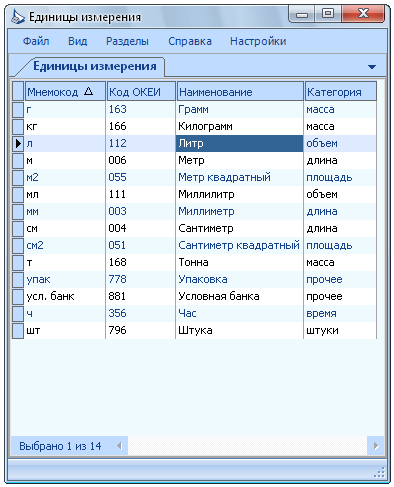Image resolution: width=394 pixels, height=487 pixels.
Task: Select the Литр name cell
Action: coord(240,144)
